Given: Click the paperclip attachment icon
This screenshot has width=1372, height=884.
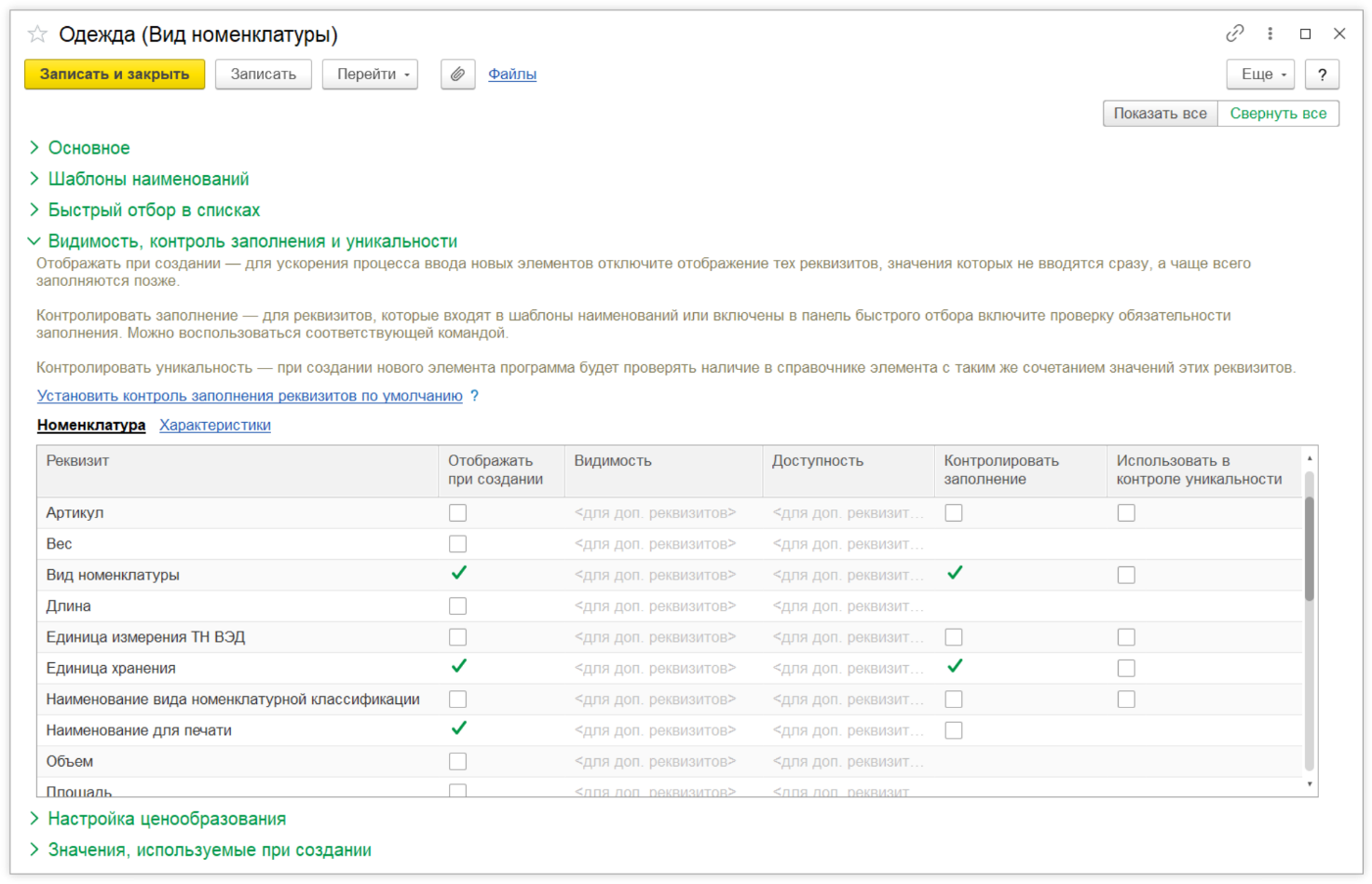Looking at the screenshot, I should 457,75.
